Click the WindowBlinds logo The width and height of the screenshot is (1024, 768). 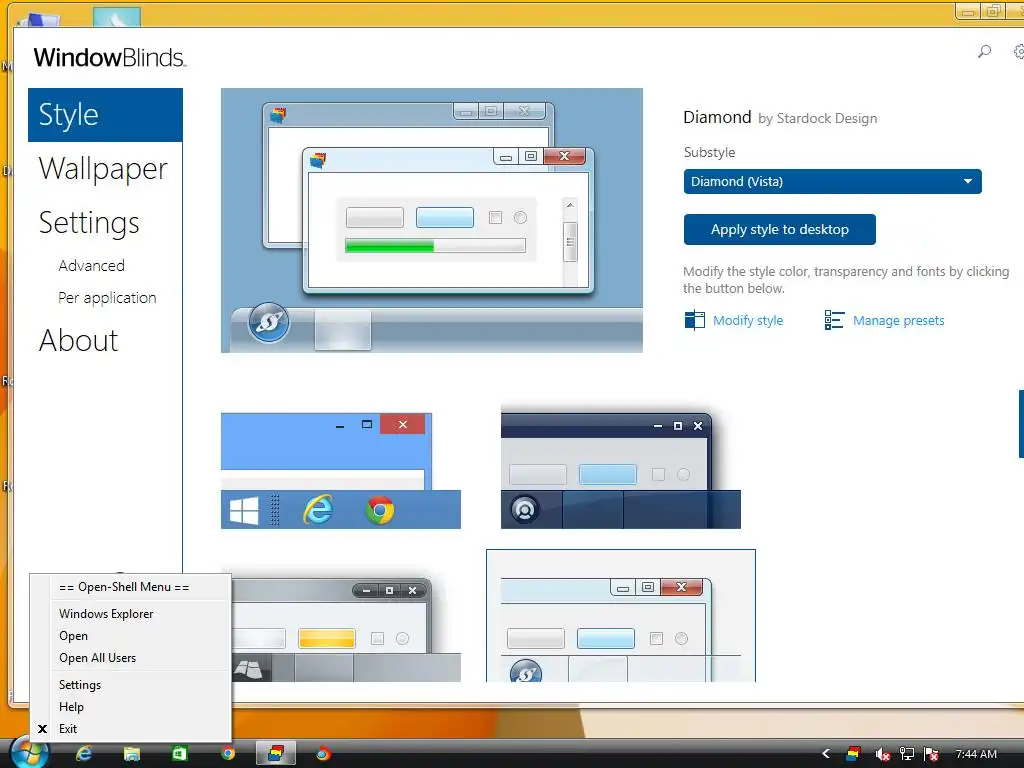tap(110, 57)
